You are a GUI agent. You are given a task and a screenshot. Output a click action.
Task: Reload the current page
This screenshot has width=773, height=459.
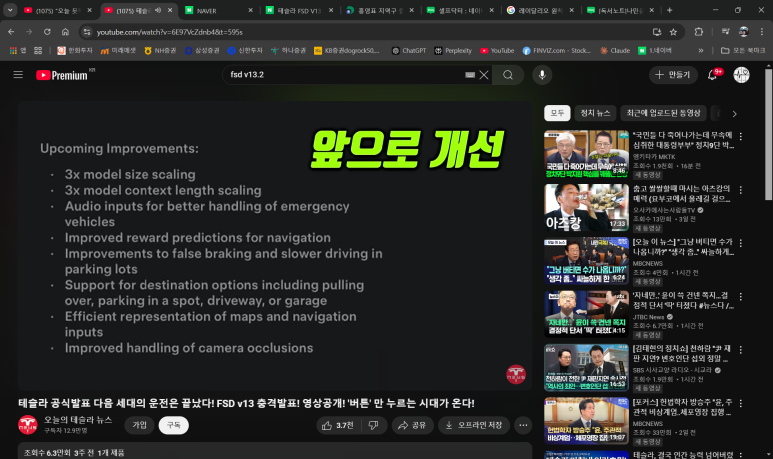[47, 32]
